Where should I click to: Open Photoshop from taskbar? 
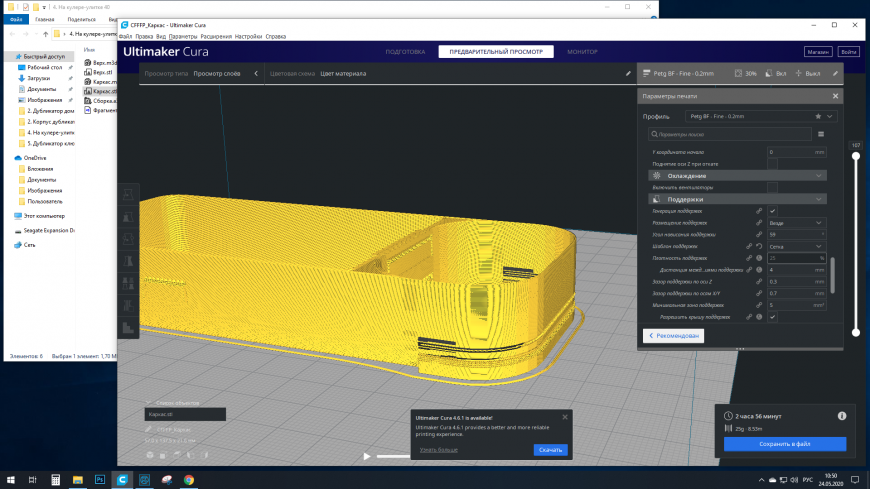tap(100, 480)
